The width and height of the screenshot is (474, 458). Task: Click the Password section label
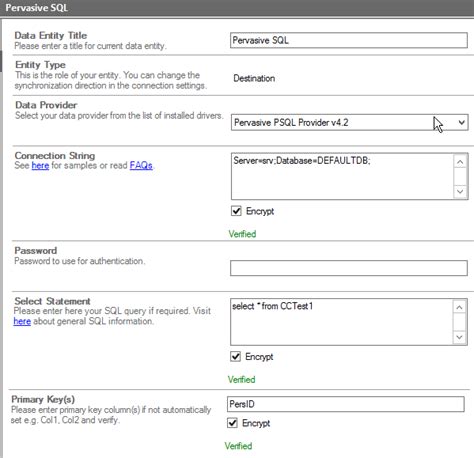tap(36, 250)
